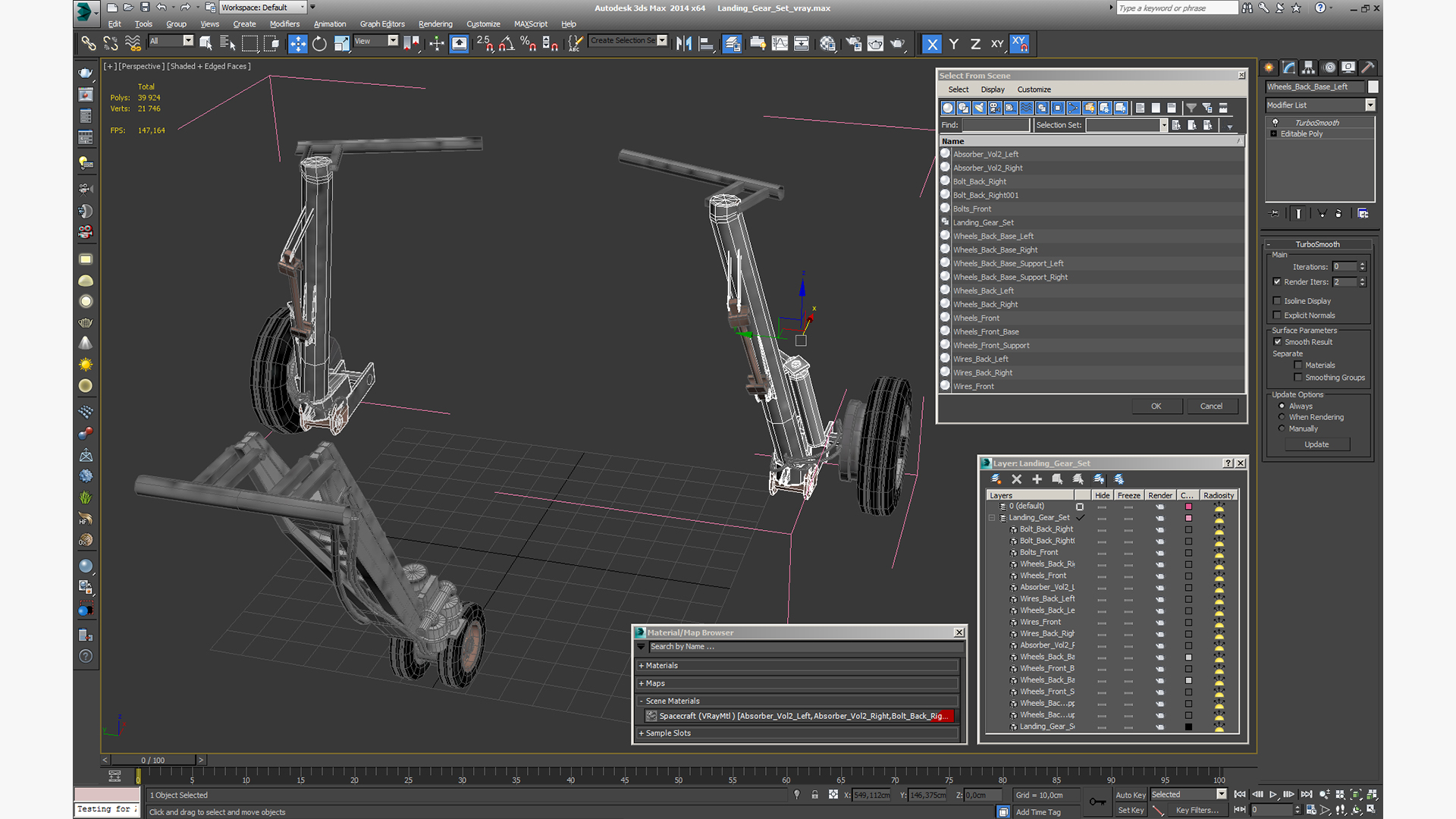Select When Rendering update option
Screen dimensions: 1456x819
tap(1282, 417)
